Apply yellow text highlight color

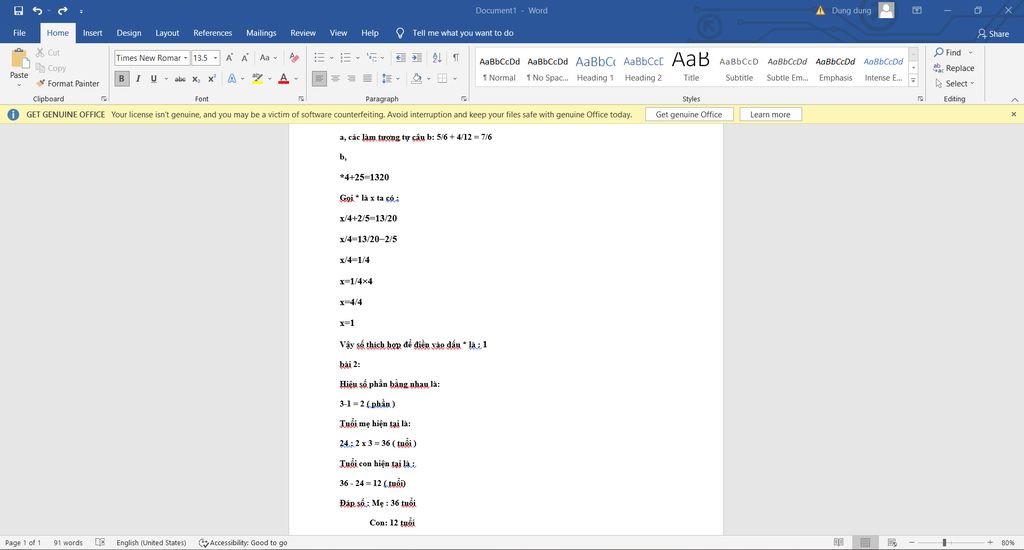pyautogui.click(x=258, y=78)
